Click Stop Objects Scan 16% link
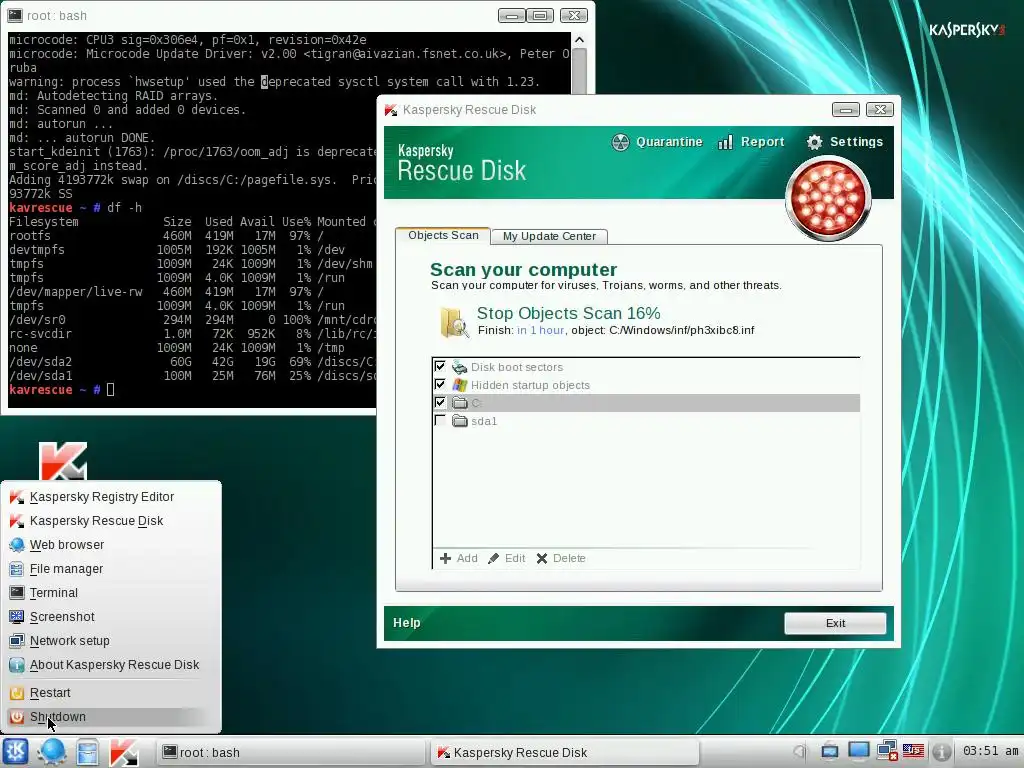1024x768 pixels. coord(568,313)
